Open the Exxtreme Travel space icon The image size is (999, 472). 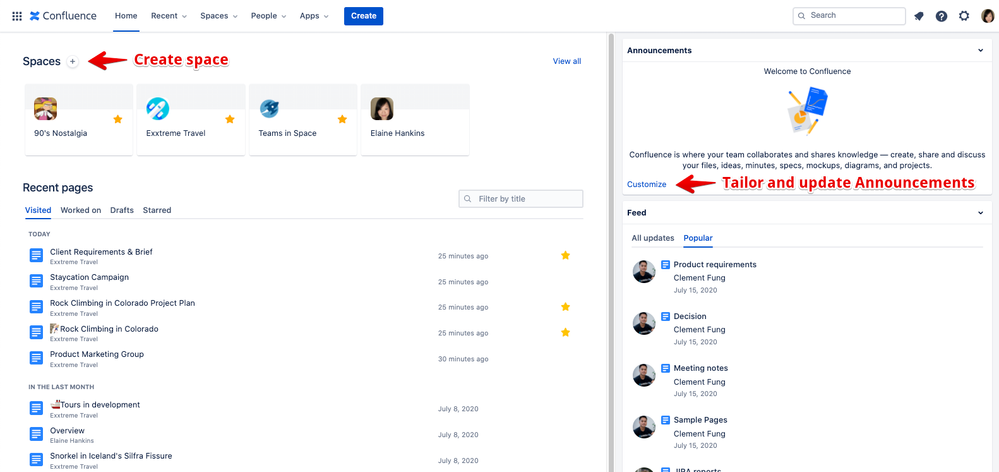coord(157,109)
